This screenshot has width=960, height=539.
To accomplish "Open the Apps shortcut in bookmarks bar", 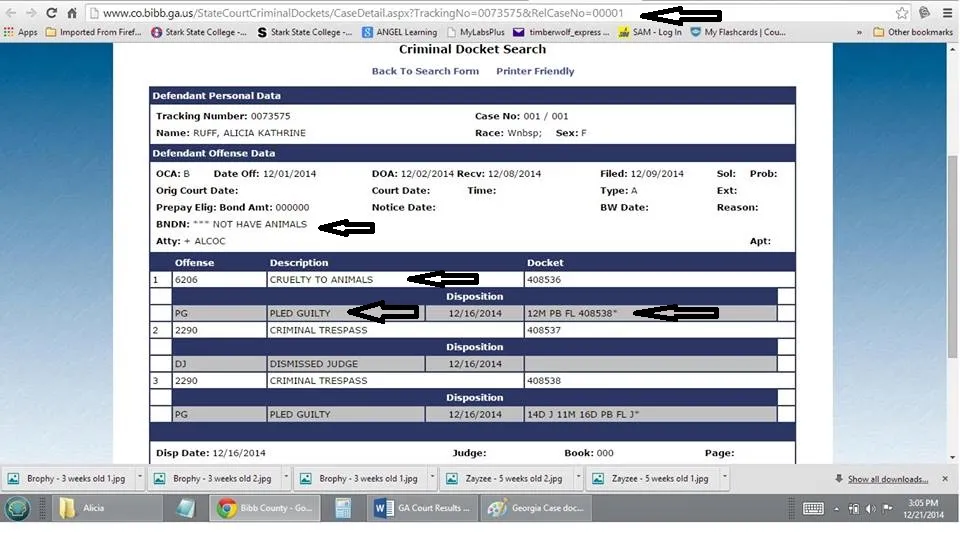I will pos(20,32).
